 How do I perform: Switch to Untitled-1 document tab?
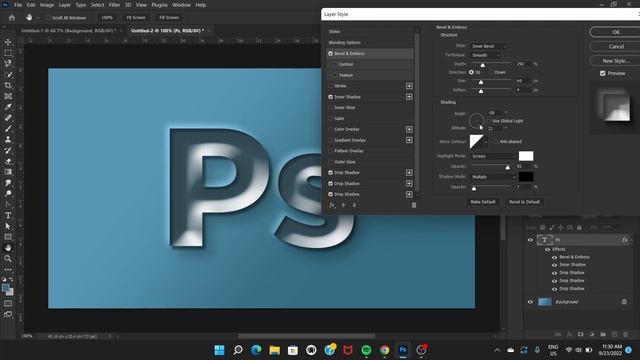coord(68,31)
